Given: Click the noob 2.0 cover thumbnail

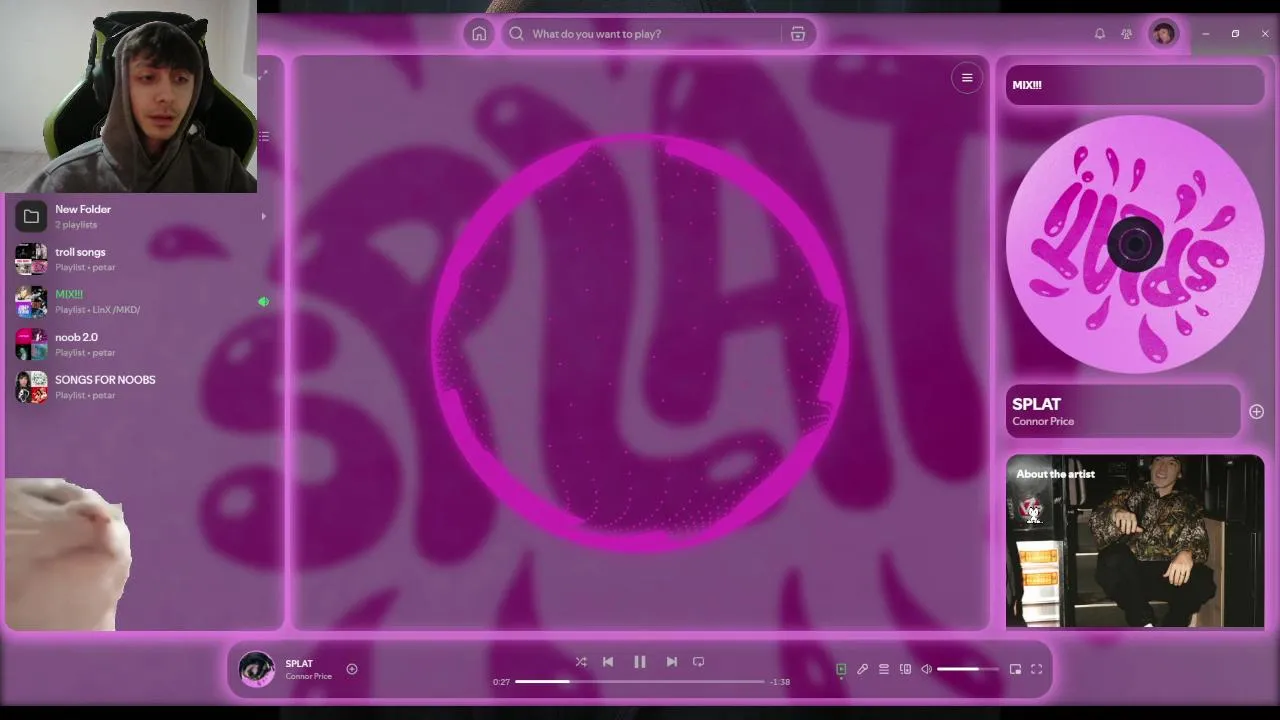Looking at the screenshot, I should click(31, 344).
